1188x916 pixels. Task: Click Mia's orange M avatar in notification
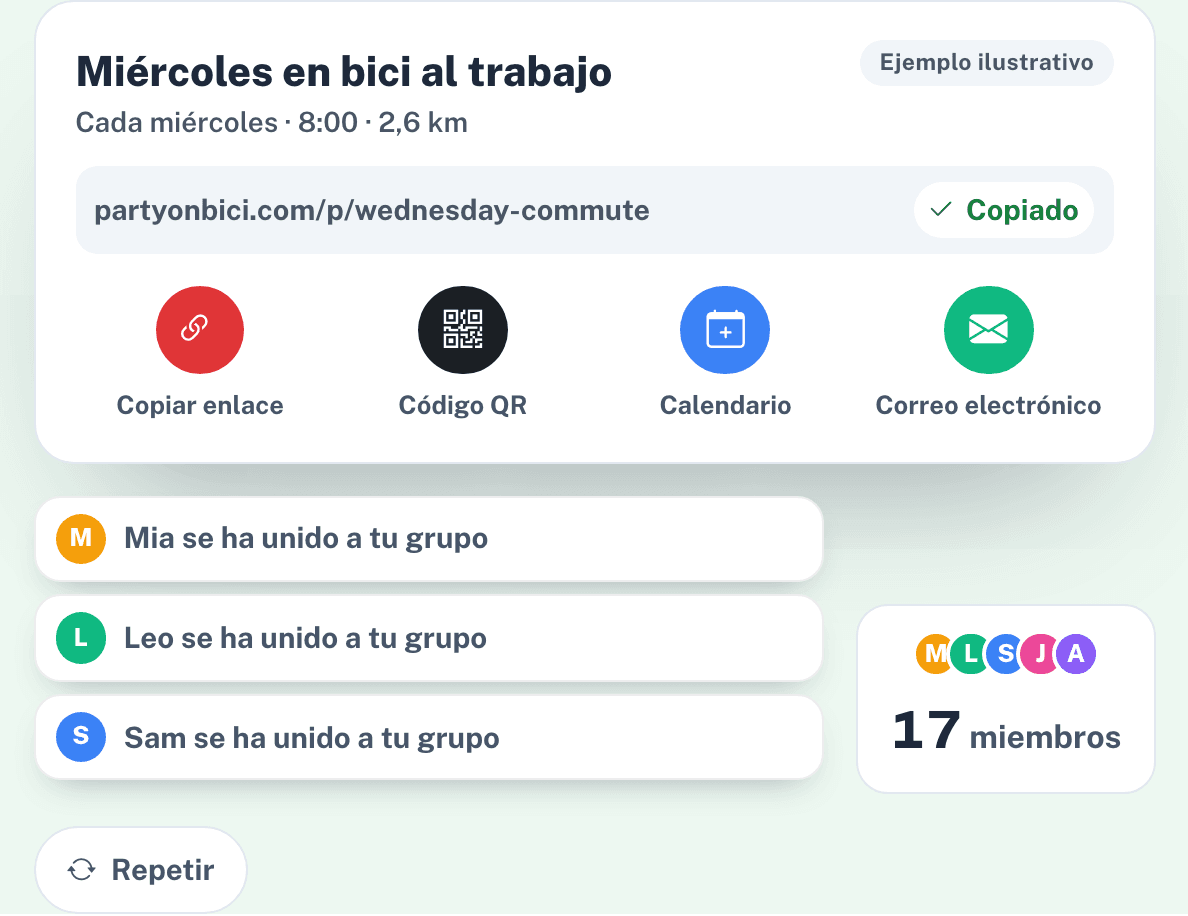pyautogui.click(x=81, y=539)
